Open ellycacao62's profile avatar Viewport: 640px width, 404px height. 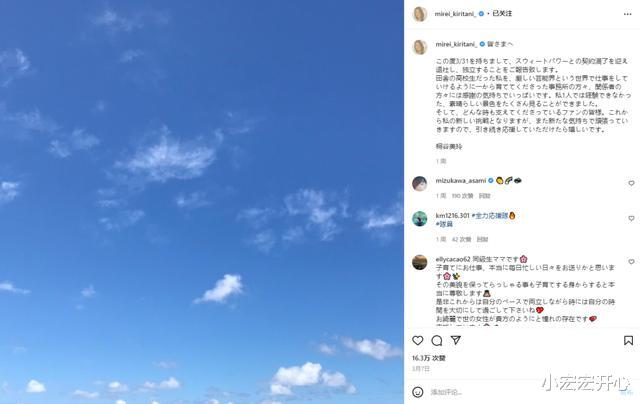[x=420, y=262]
